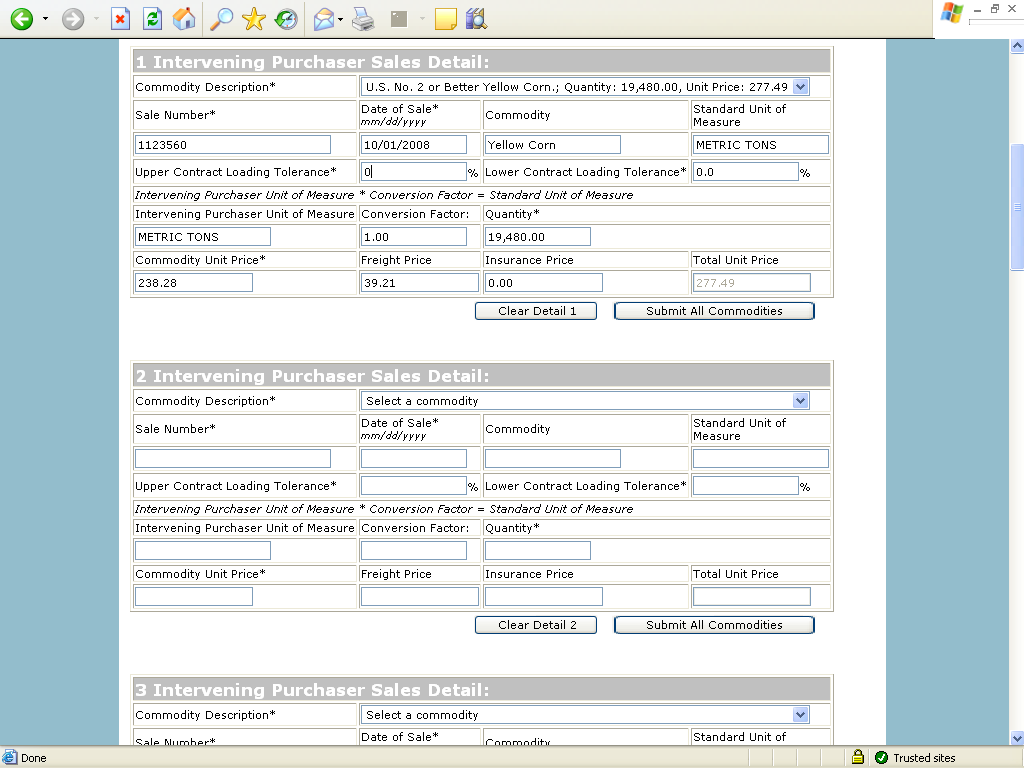Image resolution: width=1024 pixels, height=768 pixels.
Task: Click the Clear Detail 2 button
Action: click(x=537, y=625)
